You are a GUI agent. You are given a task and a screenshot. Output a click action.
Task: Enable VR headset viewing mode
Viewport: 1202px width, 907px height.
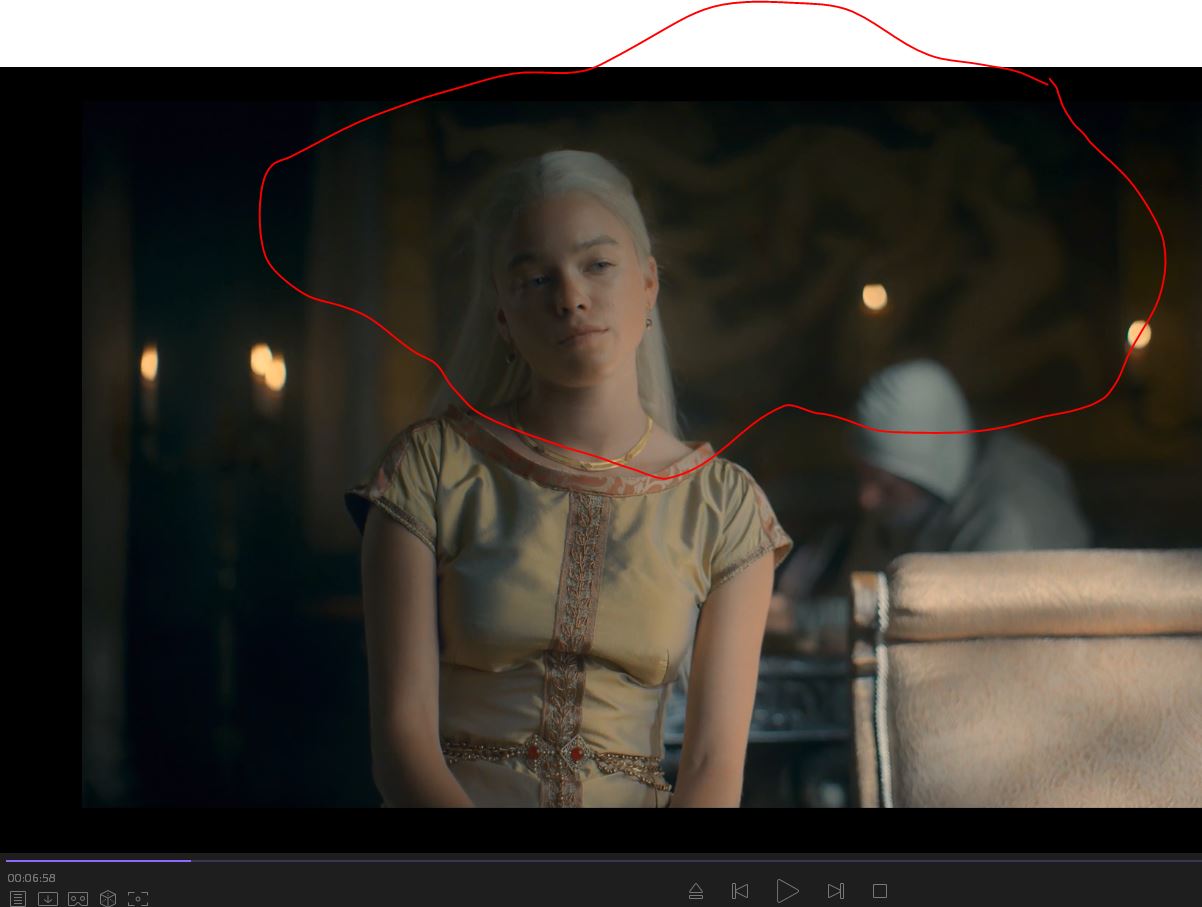pos(78,899)
